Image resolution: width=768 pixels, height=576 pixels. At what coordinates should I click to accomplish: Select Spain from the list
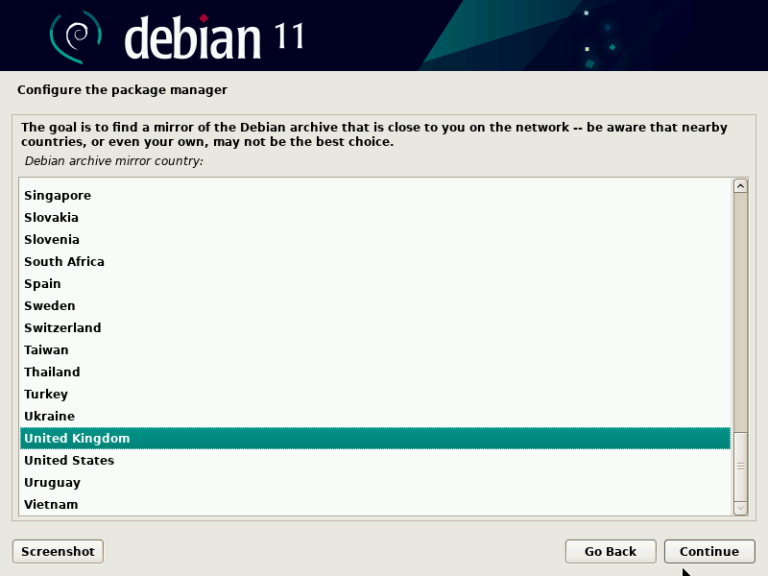click(x=42, y=284)
